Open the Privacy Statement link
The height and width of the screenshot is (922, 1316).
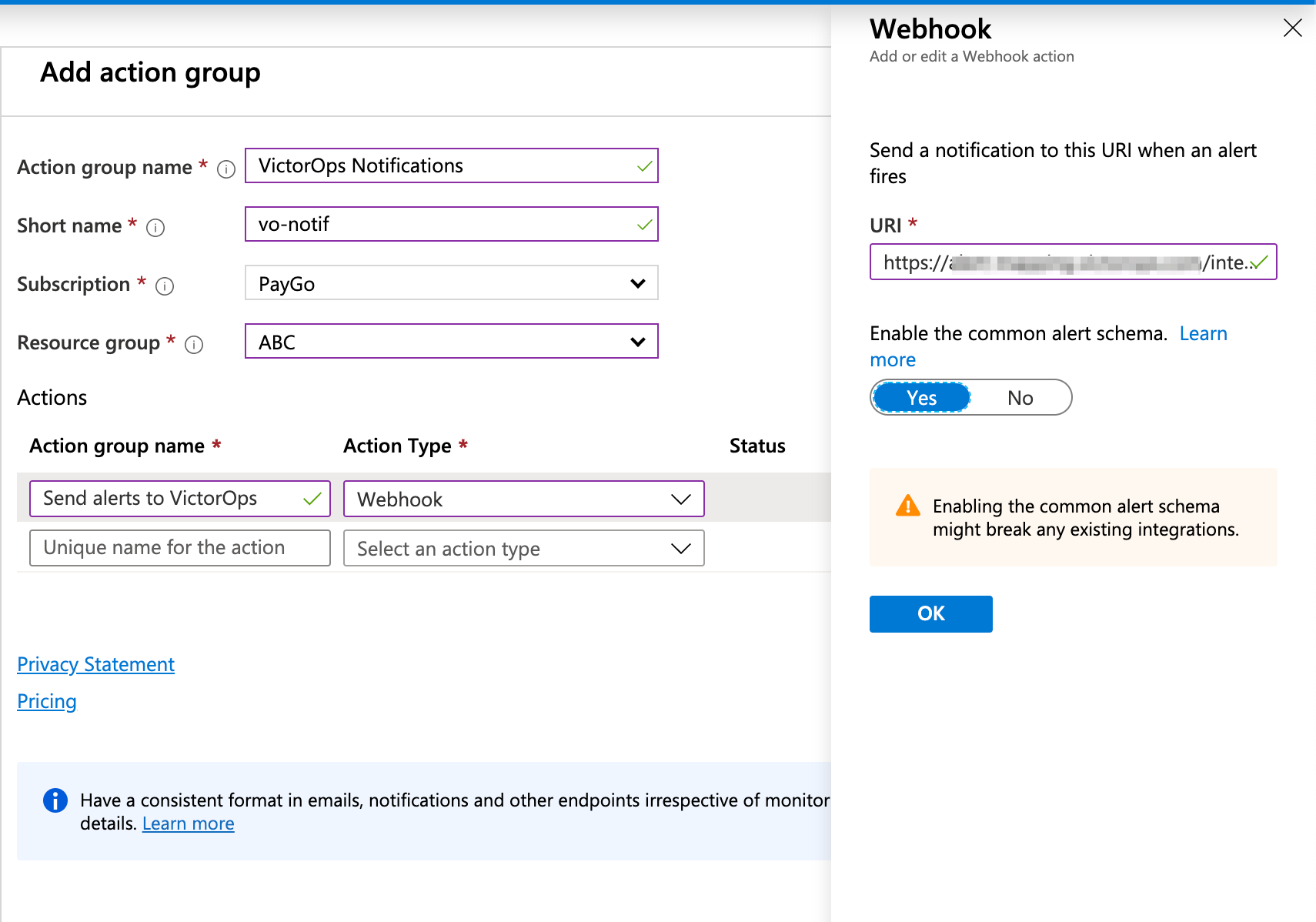(x=95, y=664)
